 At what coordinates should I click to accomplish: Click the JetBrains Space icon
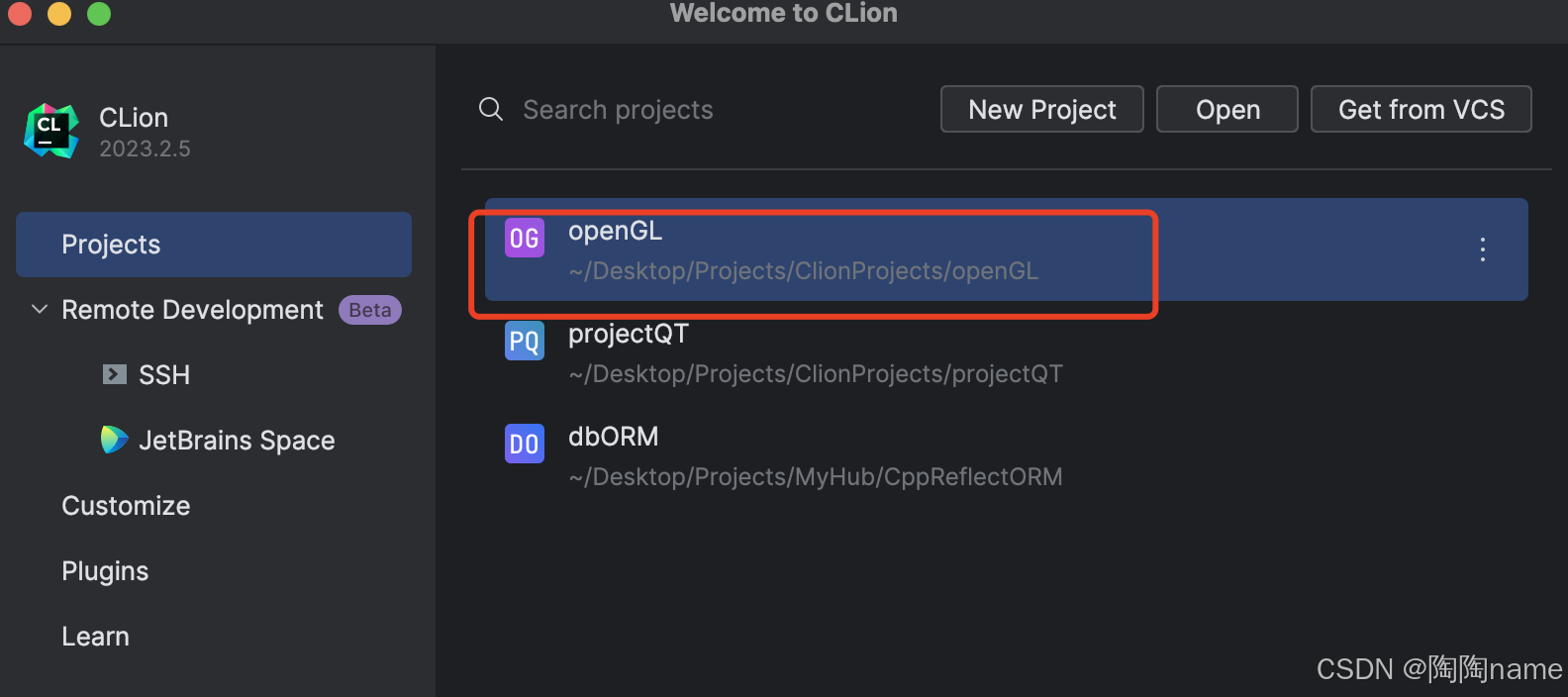coord(115,440)
